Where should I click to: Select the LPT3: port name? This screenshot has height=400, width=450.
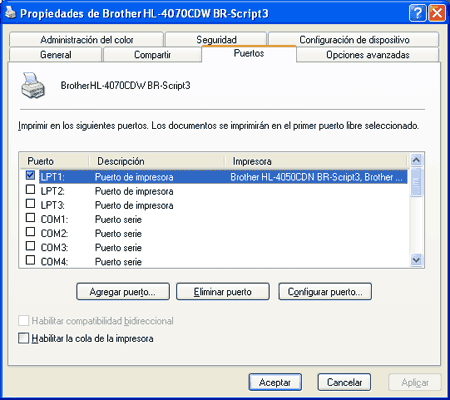(53, 205)
